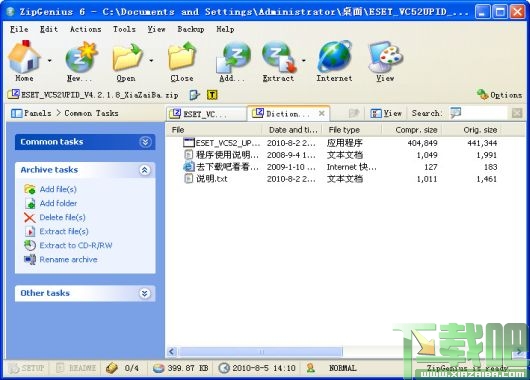This screenshot has width=530, height=380.
Task: Close the Diction... tab
Action: pos(322,114)
